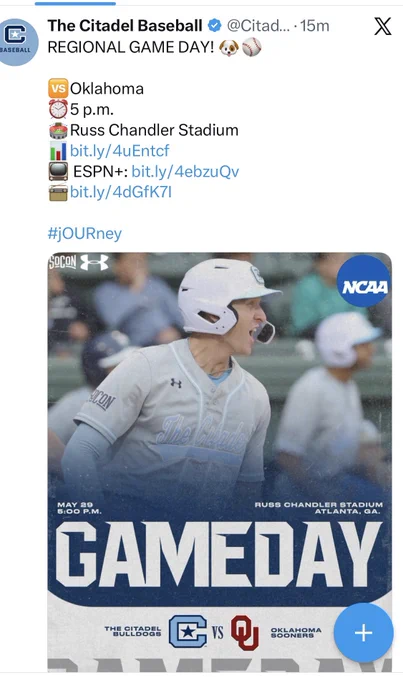Image resolution: width=403 pixels, height=680 pixels.
Task: Click the @Citad... handle text
Action: [258, 26]
